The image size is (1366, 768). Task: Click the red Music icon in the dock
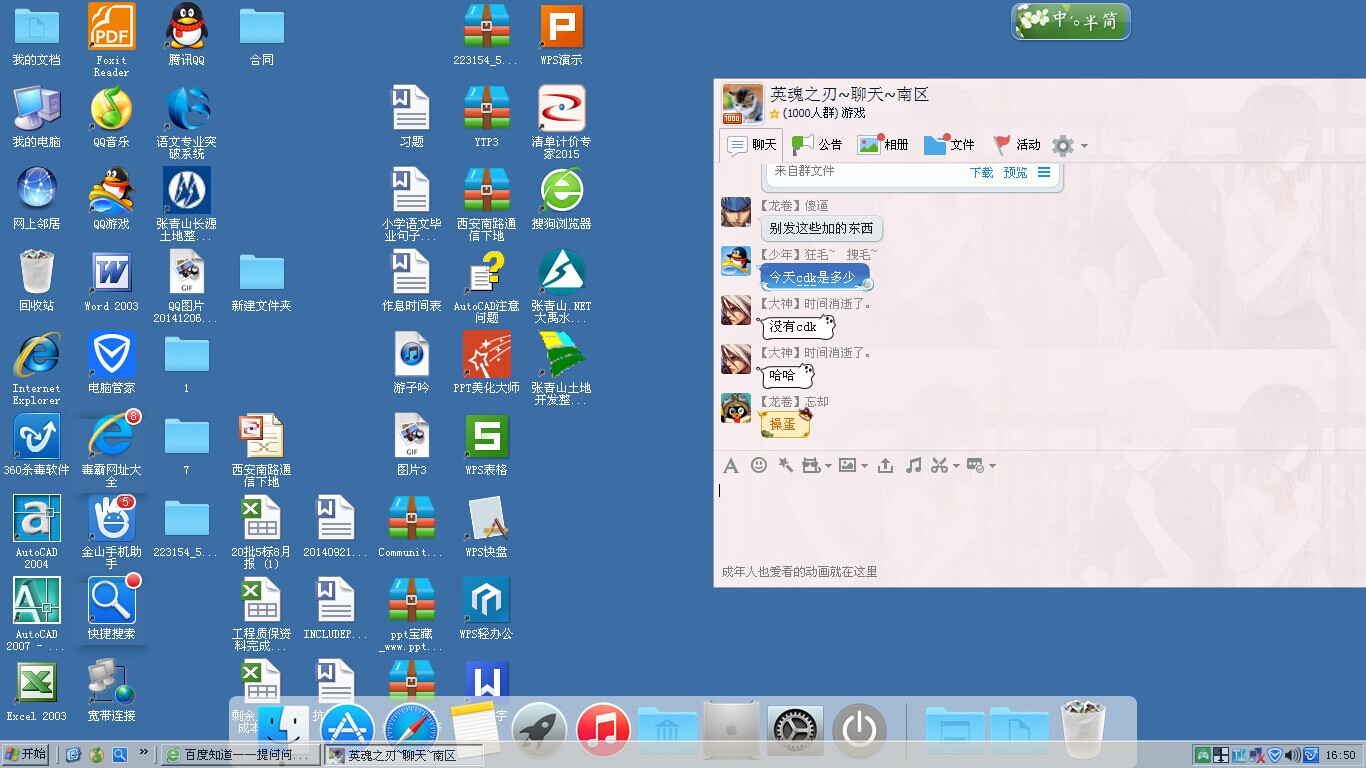(x=603, y=730)
